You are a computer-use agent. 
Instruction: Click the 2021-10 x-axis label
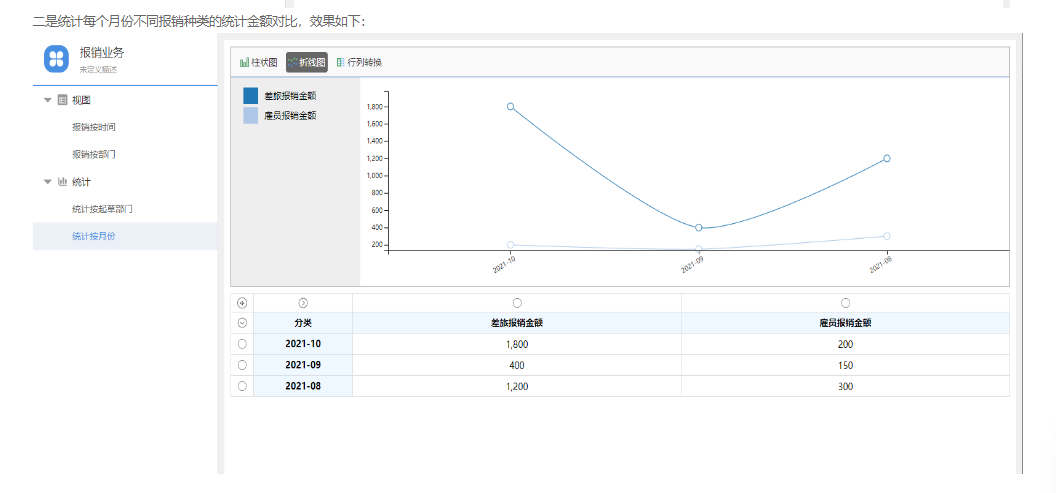504,264
